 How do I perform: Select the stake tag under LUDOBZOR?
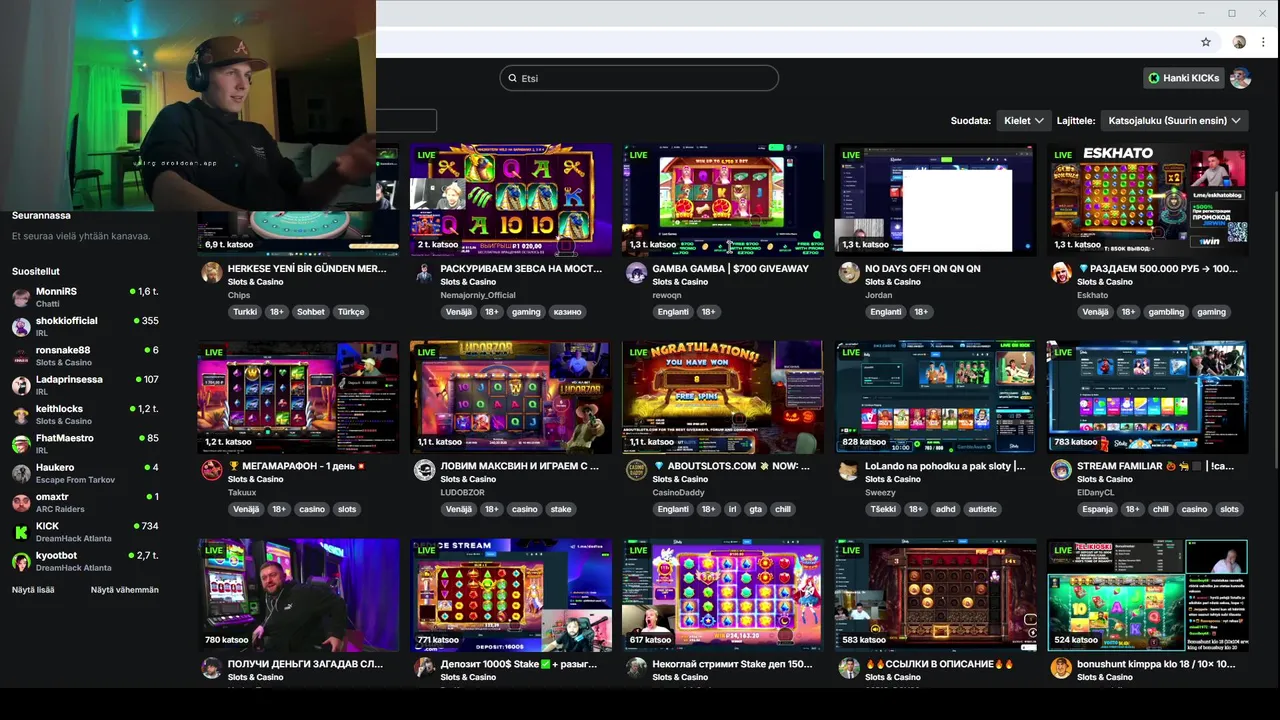point(561,509)
